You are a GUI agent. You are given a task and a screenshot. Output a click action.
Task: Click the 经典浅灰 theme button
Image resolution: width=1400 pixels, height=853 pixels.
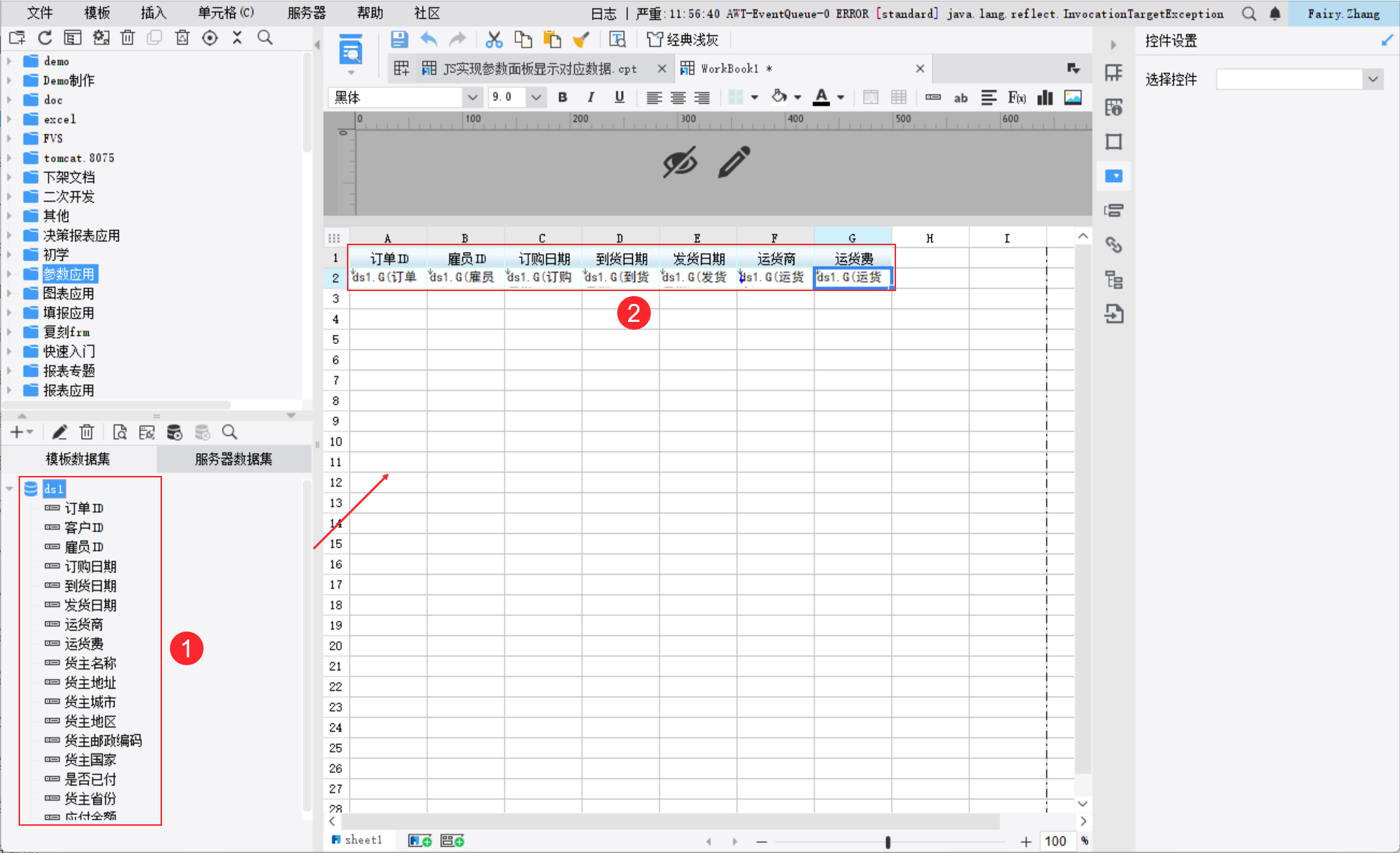click(x=682, y=39)
